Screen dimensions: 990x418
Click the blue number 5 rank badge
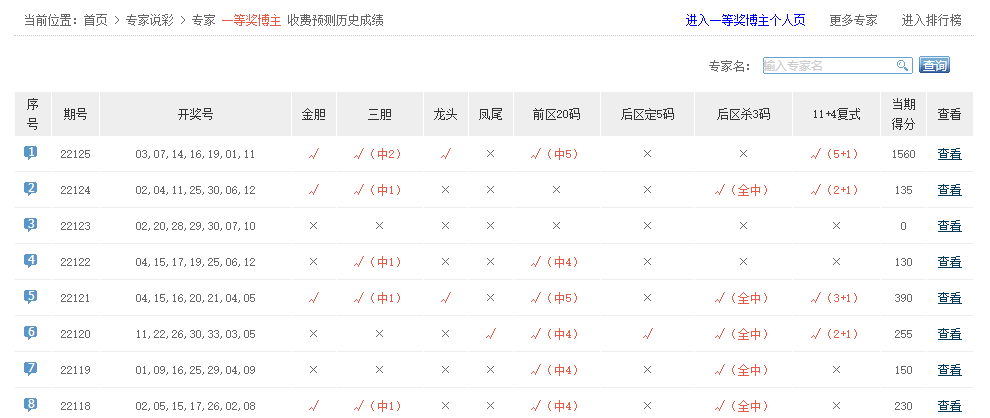(x=31, y=297)
